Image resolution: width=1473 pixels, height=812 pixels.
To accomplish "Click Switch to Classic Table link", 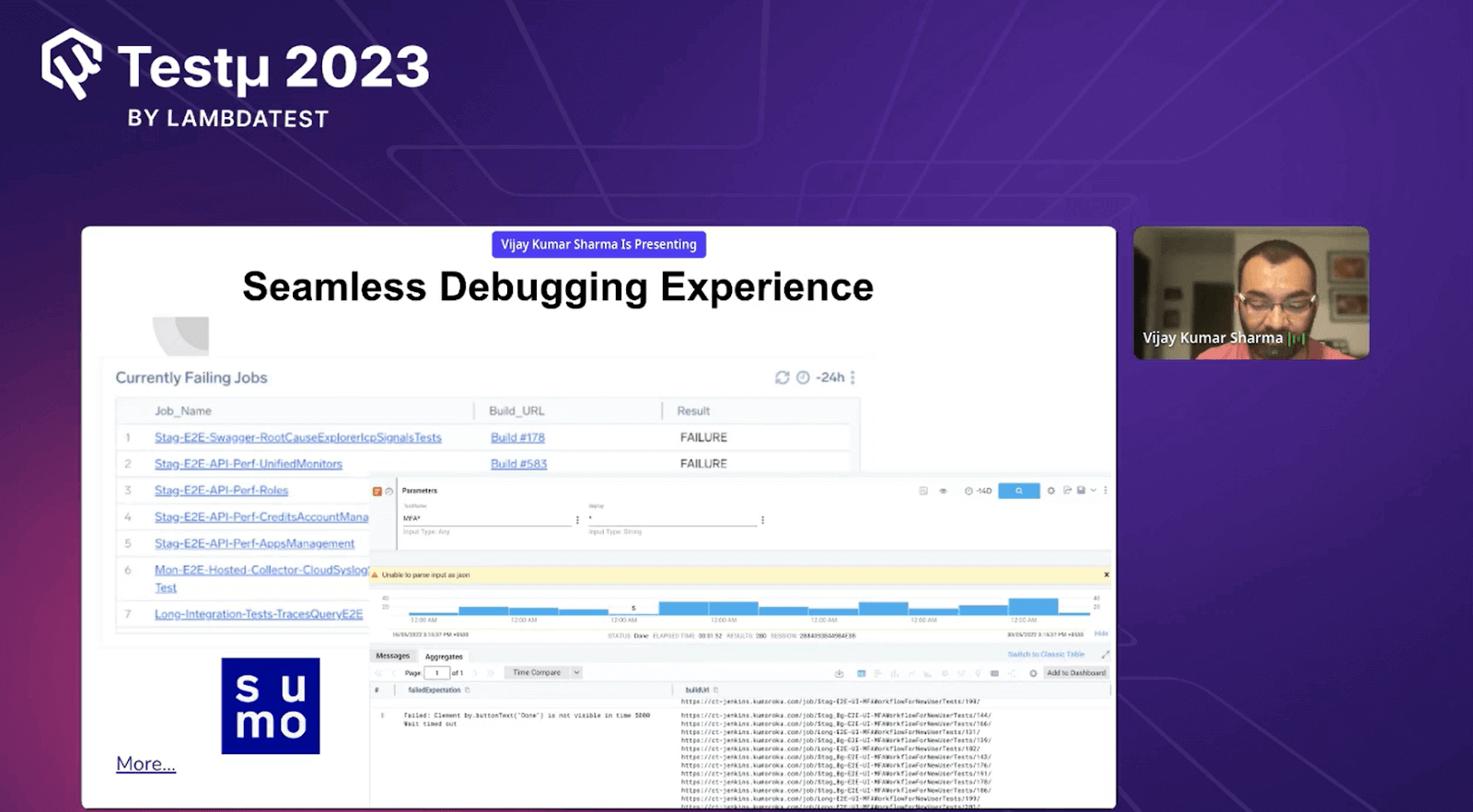I will coord(1046,654).
